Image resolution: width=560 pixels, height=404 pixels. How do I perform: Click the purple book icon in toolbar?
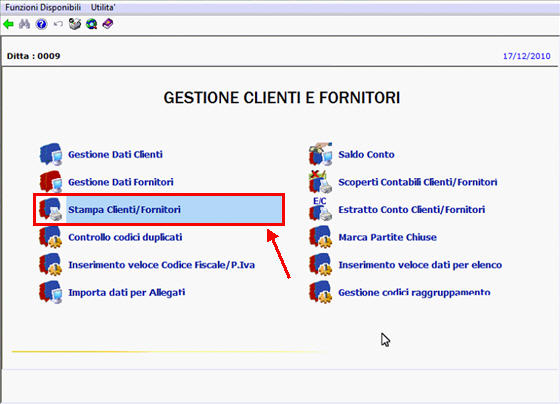[x=108, y=24]
